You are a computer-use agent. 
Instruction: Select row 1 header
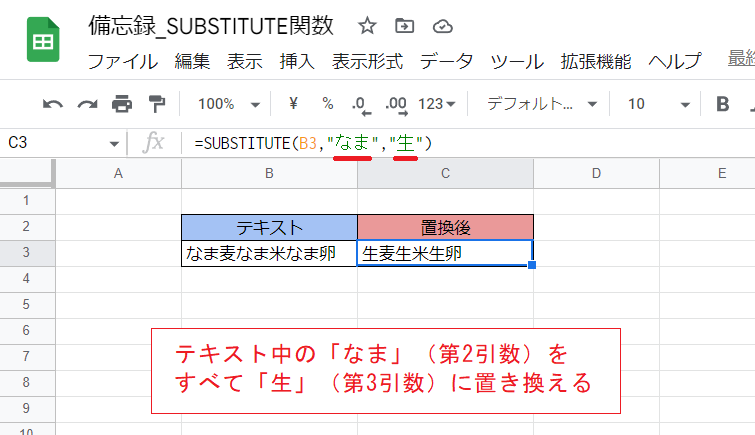(26, 201)
